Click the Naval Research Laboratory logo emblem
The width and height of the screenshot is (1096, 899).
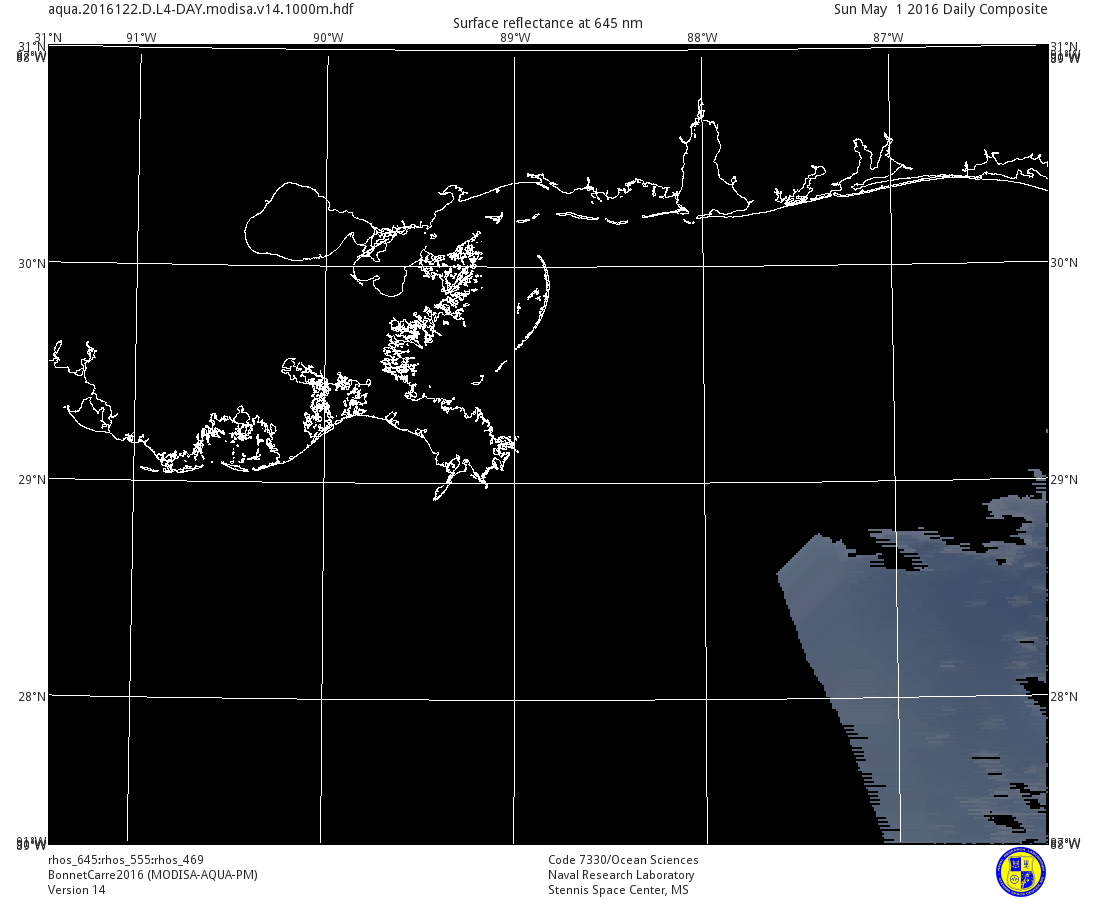click(1020, 871)
